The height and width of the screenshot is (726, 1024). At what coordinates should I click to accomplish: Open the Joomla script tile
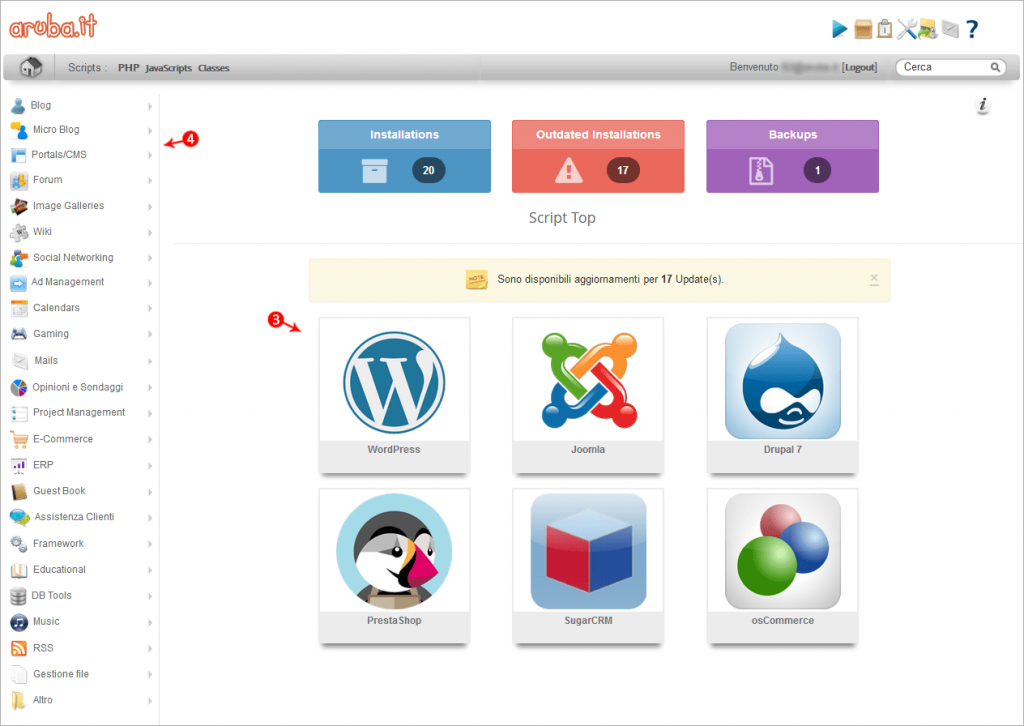point(588,395)
